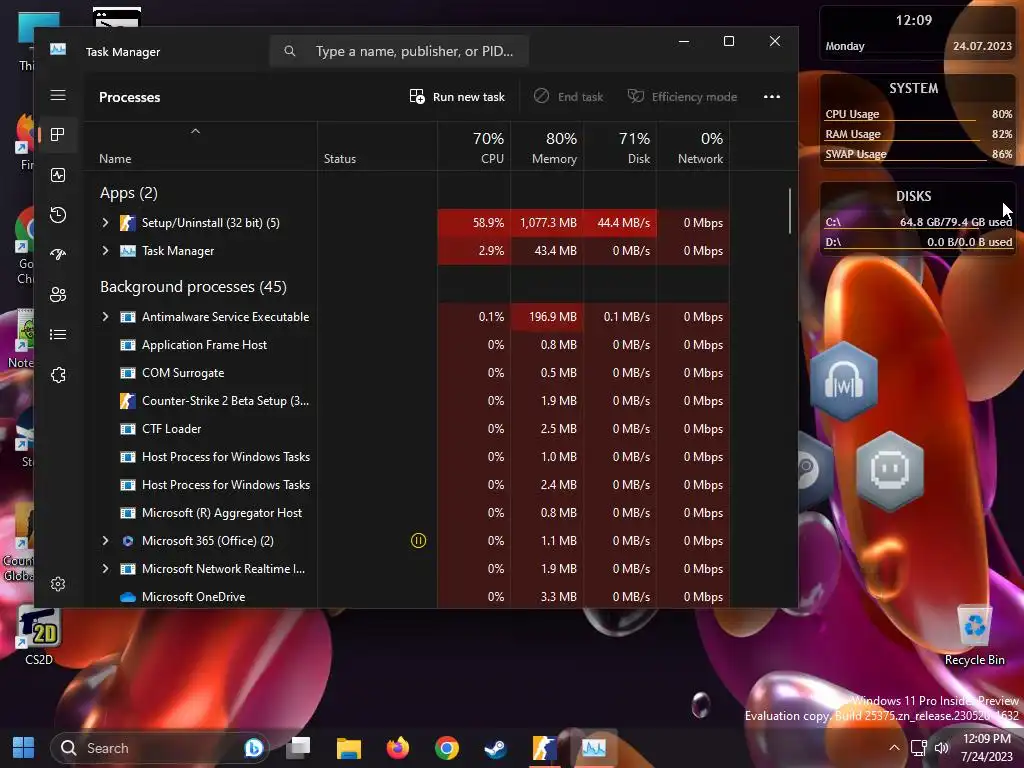Open network icon in system tray
This screenshot has width=1024, height=768.
click(919, 748)
